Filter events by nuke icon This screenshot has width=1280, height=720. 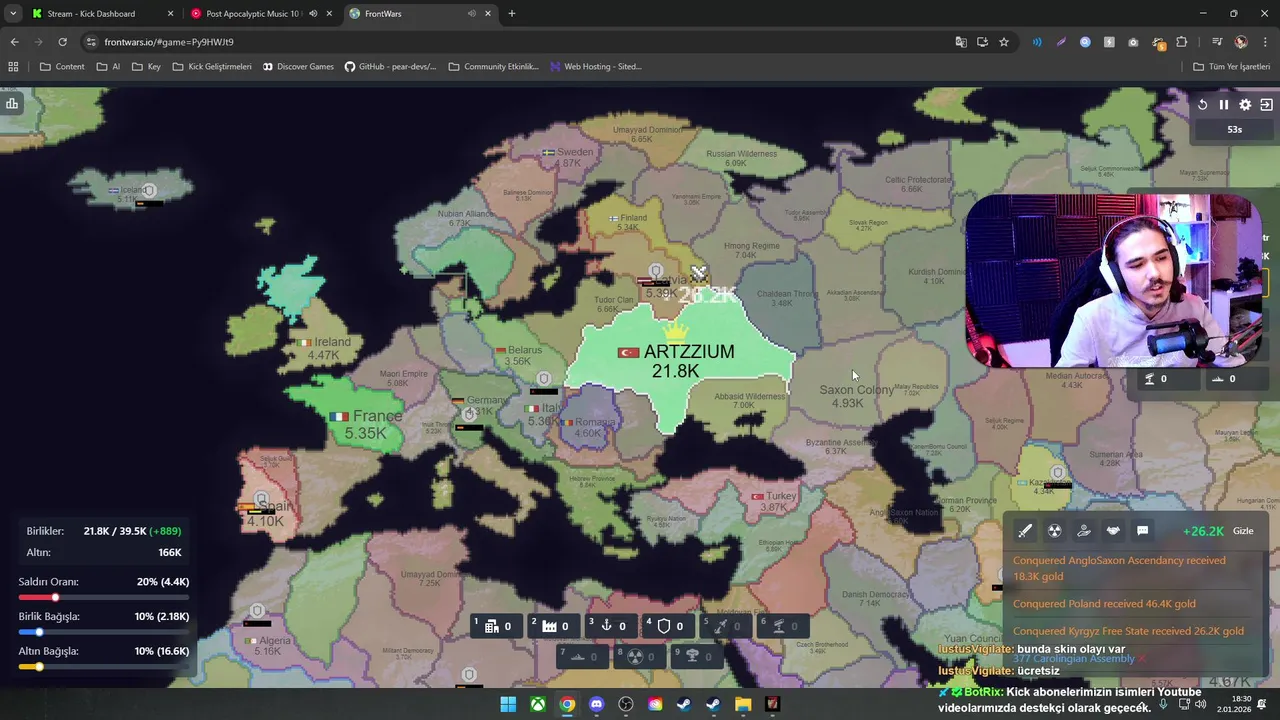tap(1054, 531)
